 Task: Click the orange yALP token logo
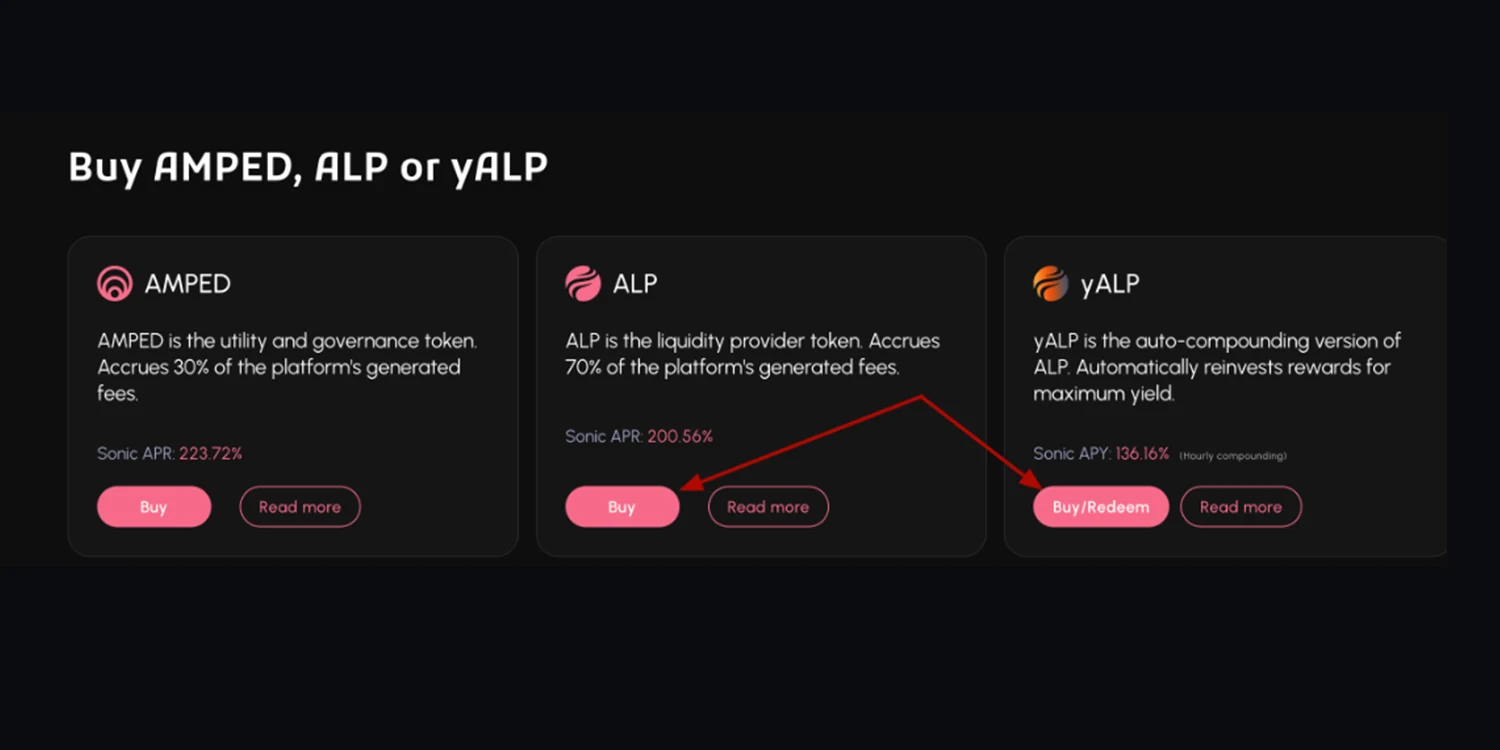[x=1051, y=284]
